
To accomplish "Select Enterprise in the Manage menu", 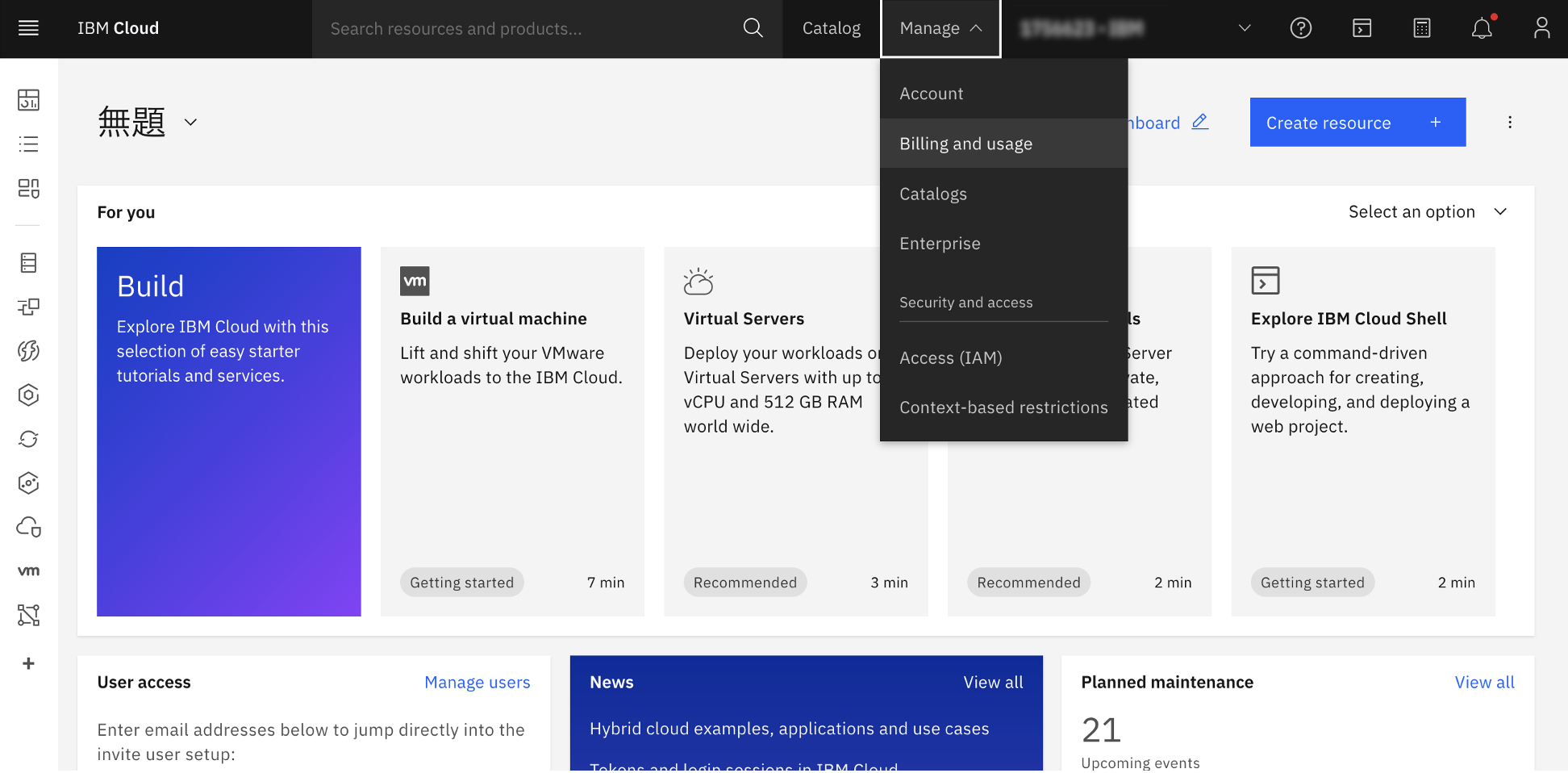I will [1003, 244].
